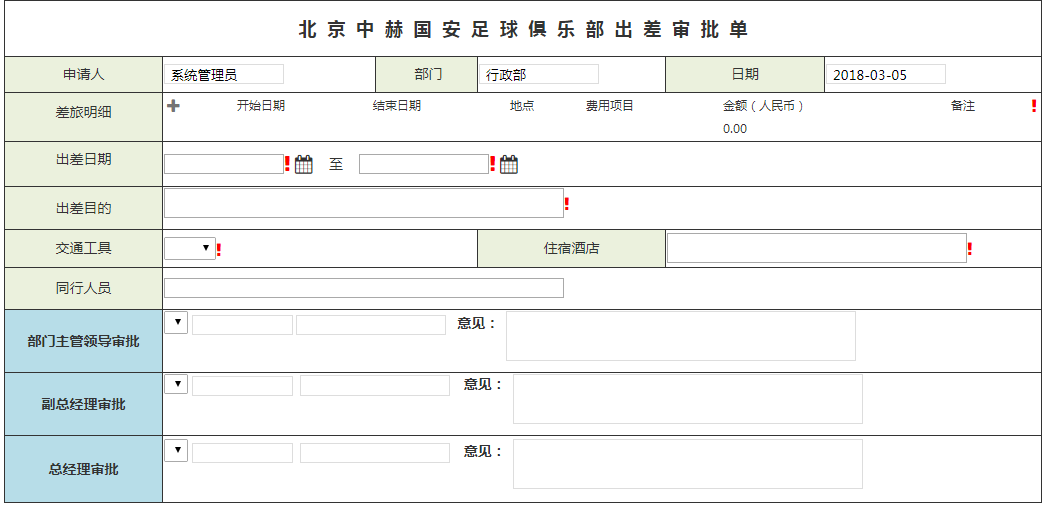Click 总经理审批 意见 text area
This screenshot has height=513, width=1048.
[x=688, y=464]
